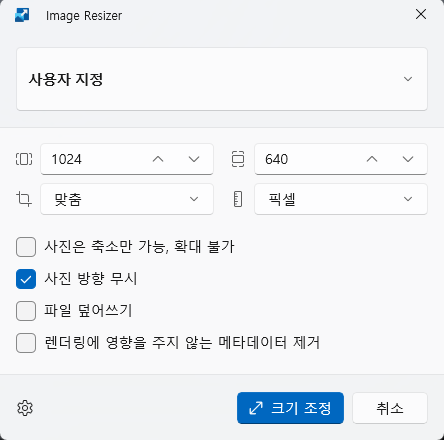Open the settings gear icon
Image resolution: width=444 pixels, height=440 pixels.
coord(25,408)
